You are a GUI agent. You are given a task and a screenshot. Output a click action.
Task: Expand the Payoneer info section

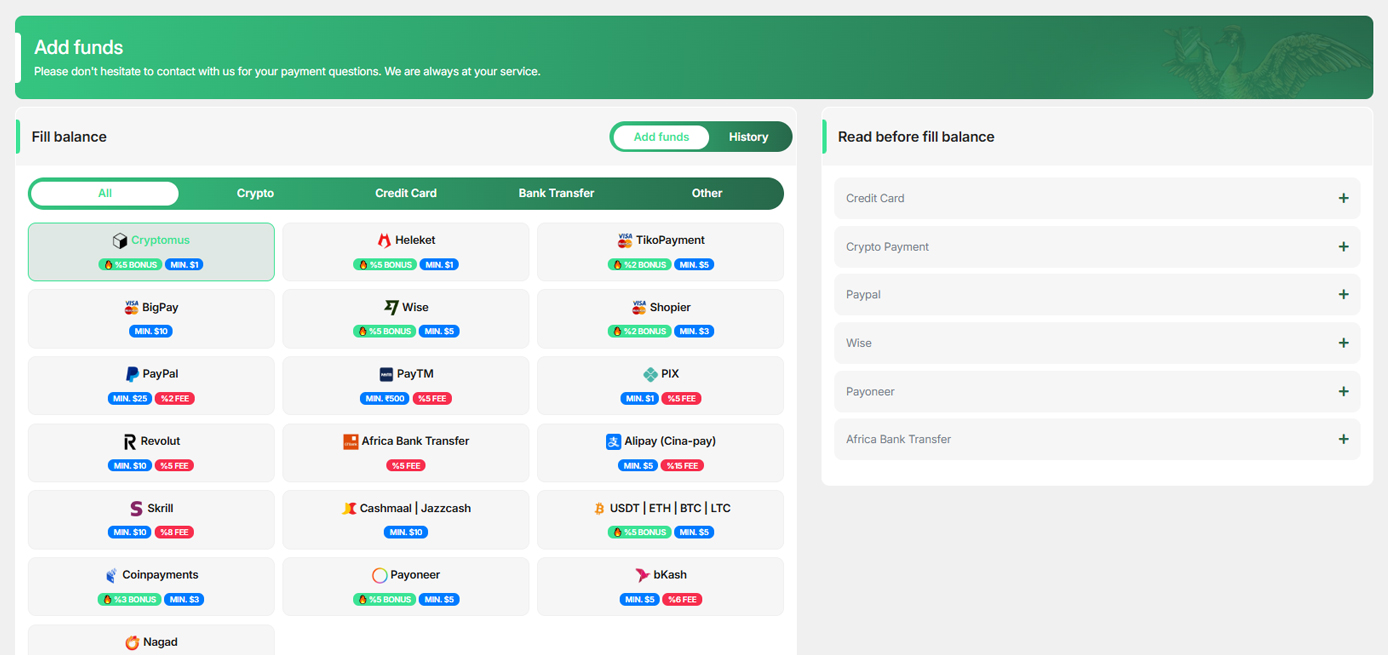coord(1097,391)
